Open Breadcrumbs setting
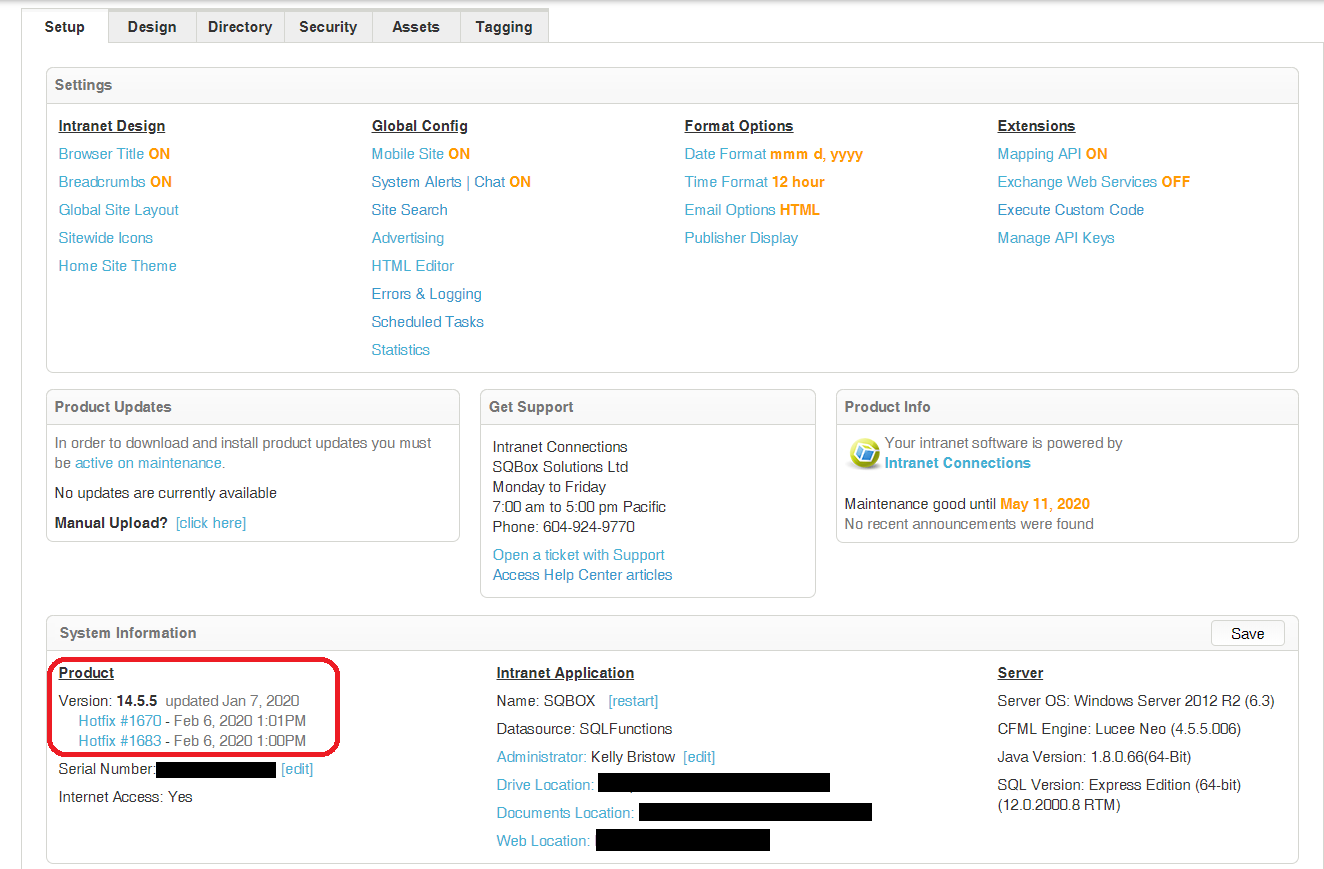Image resolution: width=1324 pixels, height=869 pixels. 115,182
